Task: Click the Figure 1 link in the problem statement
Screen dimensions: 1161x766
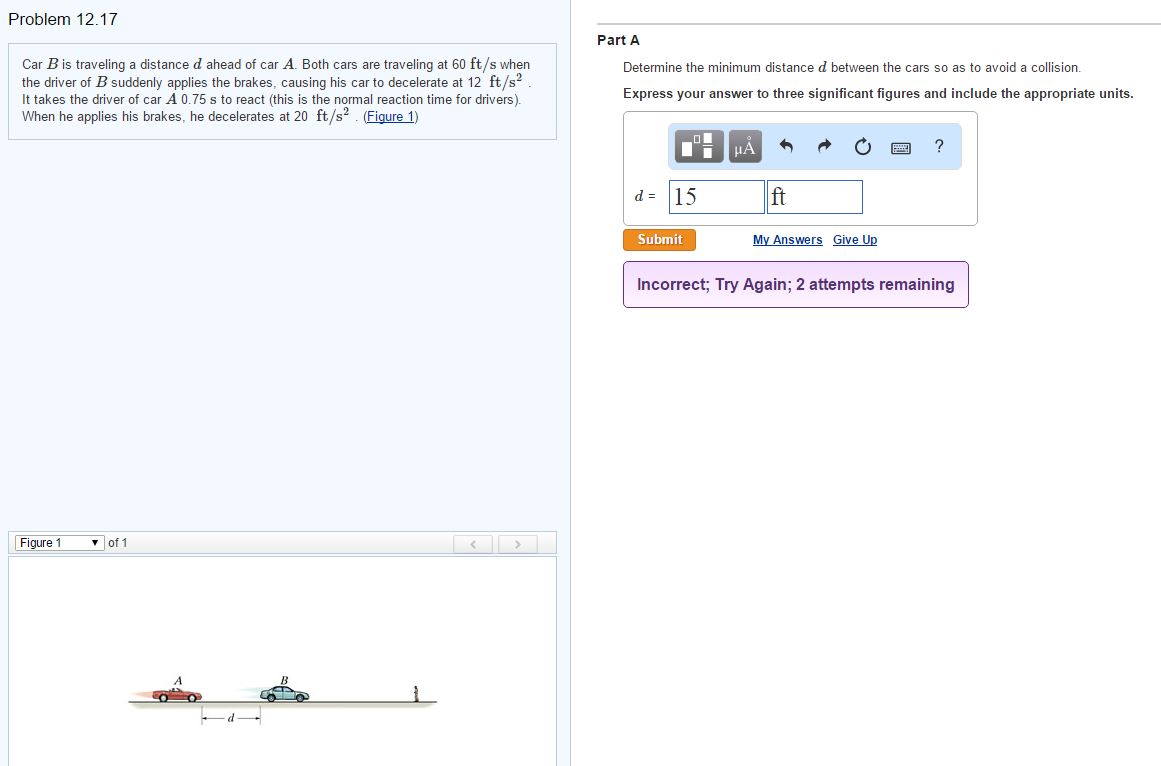Action: point(389,117)
